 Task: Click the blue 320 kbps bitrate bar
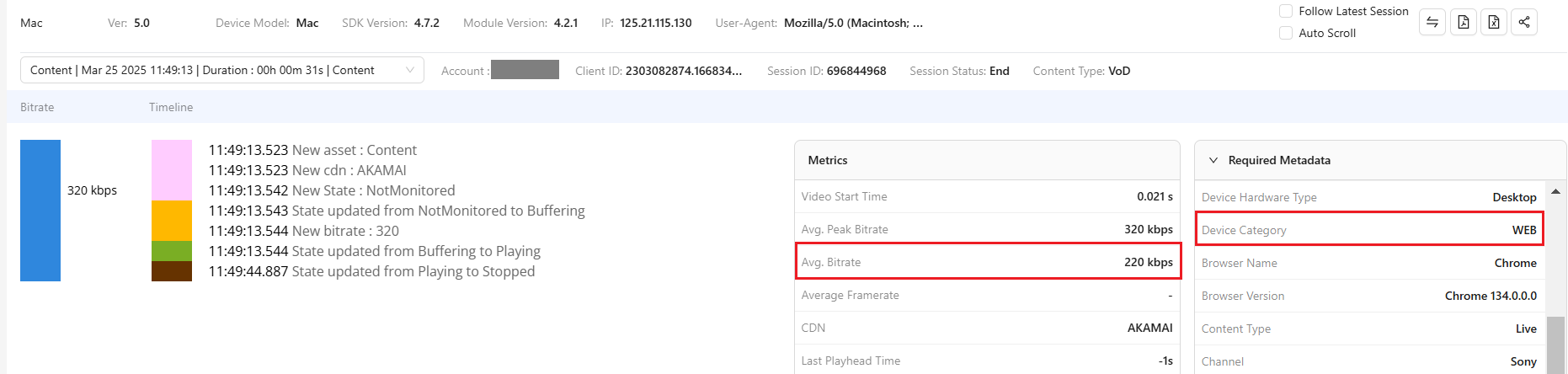pos(40,211)
